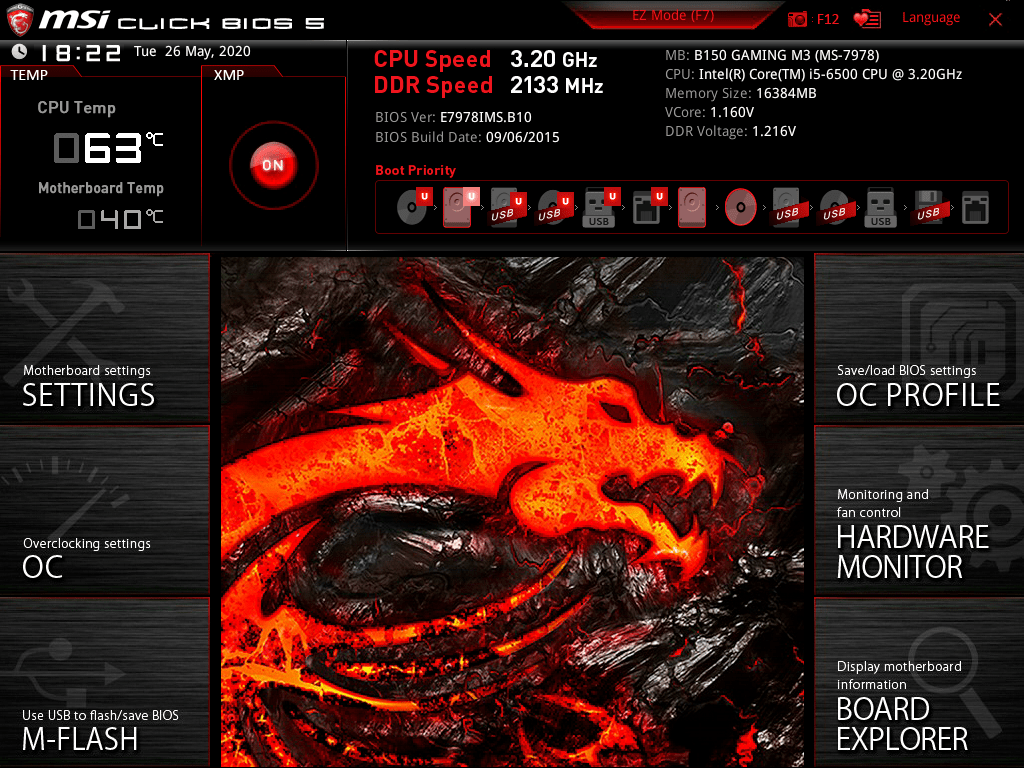Click the clock icon beside the time
The width and height of the screenshot is (1024, 768).
point(19,51)
